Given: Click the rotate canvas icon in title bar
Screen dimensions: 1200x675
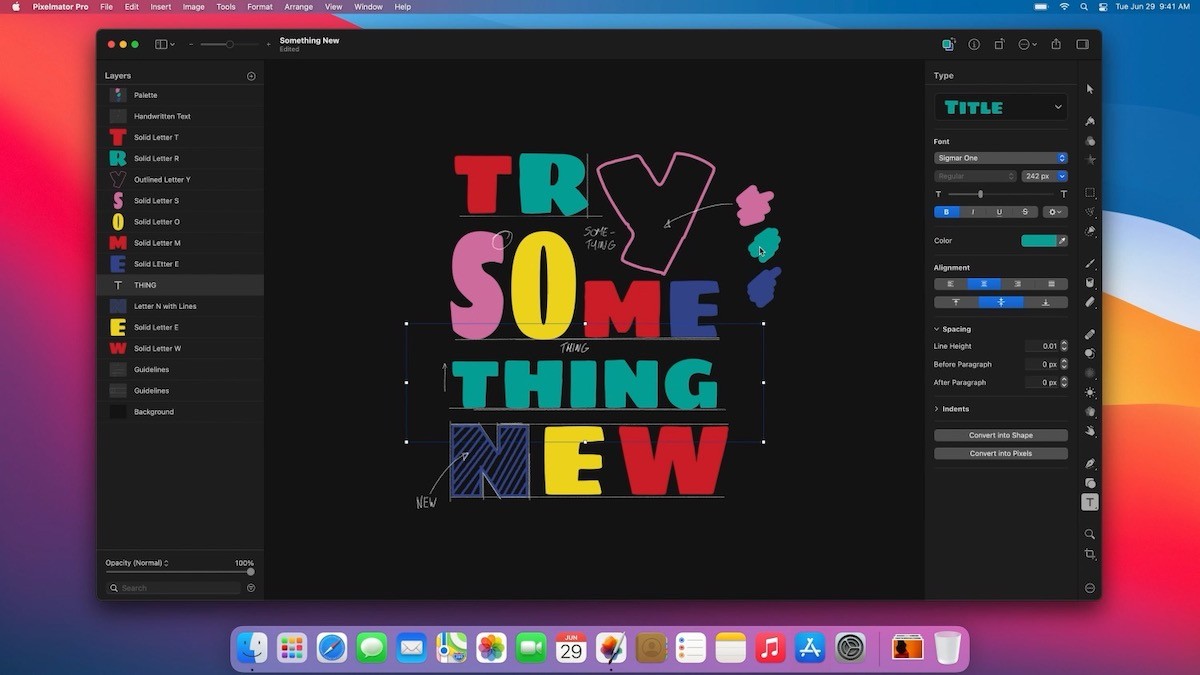Looking at the screenshot, I should (x=999, y=44).
